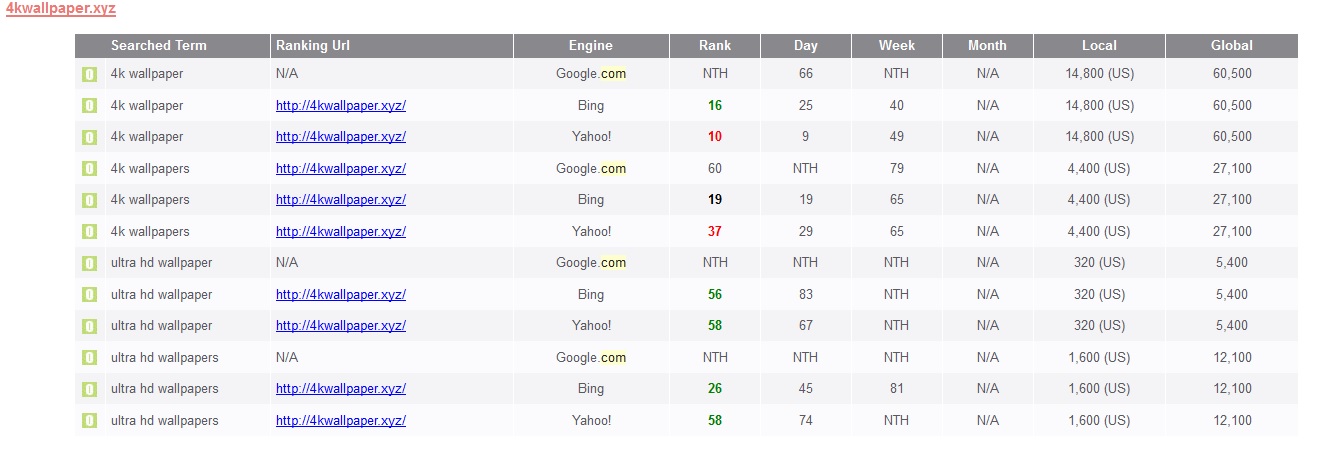Click the Month column header
Screen dimensions: 1317x451
coord(987,46)
